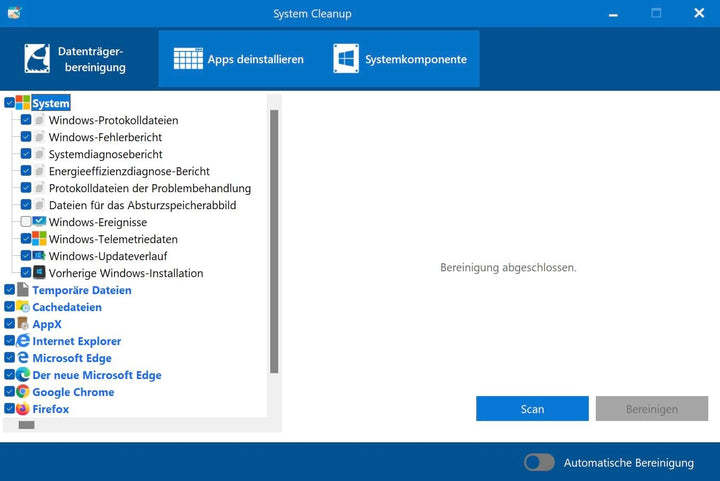Screen dimensions: 720x481
Task: Click the Internet Explorer logo icon
Action: coord(23,340)
